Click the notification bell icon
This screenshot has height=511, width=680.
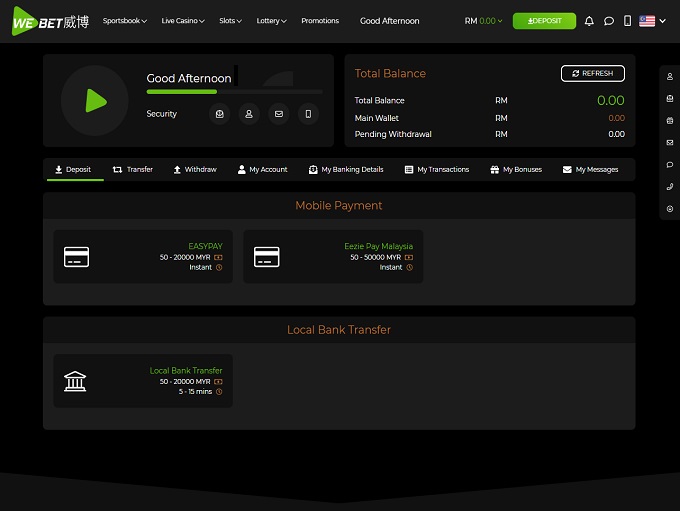click(589, 21)
